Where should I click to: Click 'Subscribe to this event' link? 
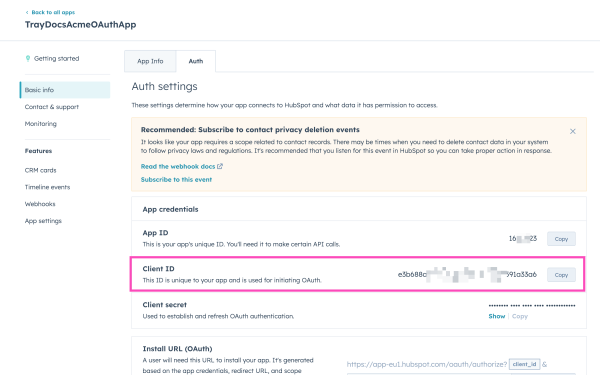coord(176,179)
